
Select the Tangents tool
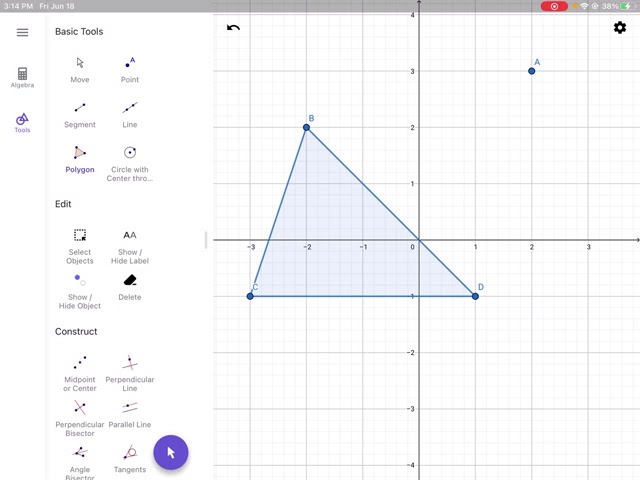click(130, 460)
